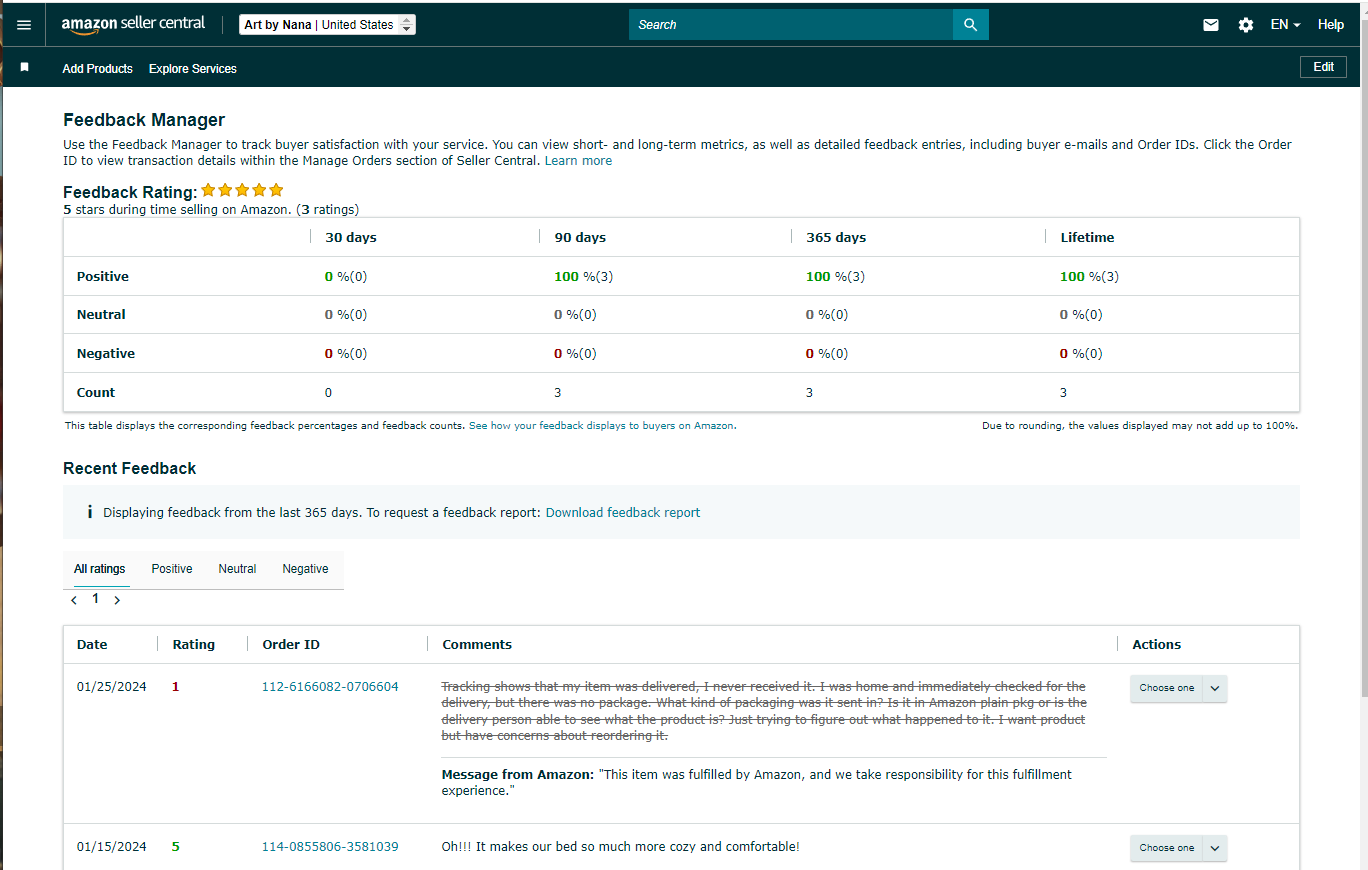The image size is (1368, 870).
Task: Click the Rating column header
Action: click(x=194, y=645)
